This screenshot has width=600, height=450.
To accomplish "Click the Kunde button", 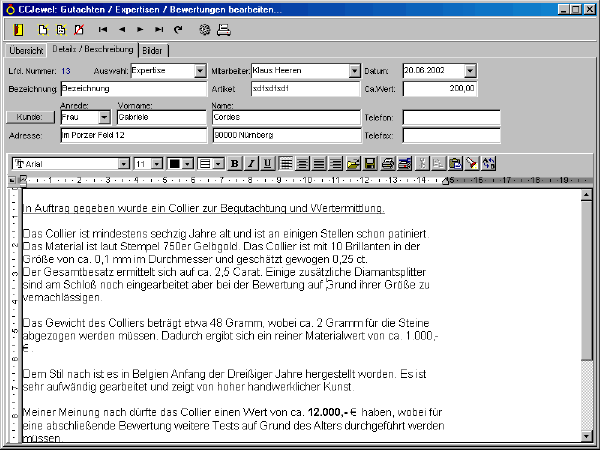I will coord(30,117).
